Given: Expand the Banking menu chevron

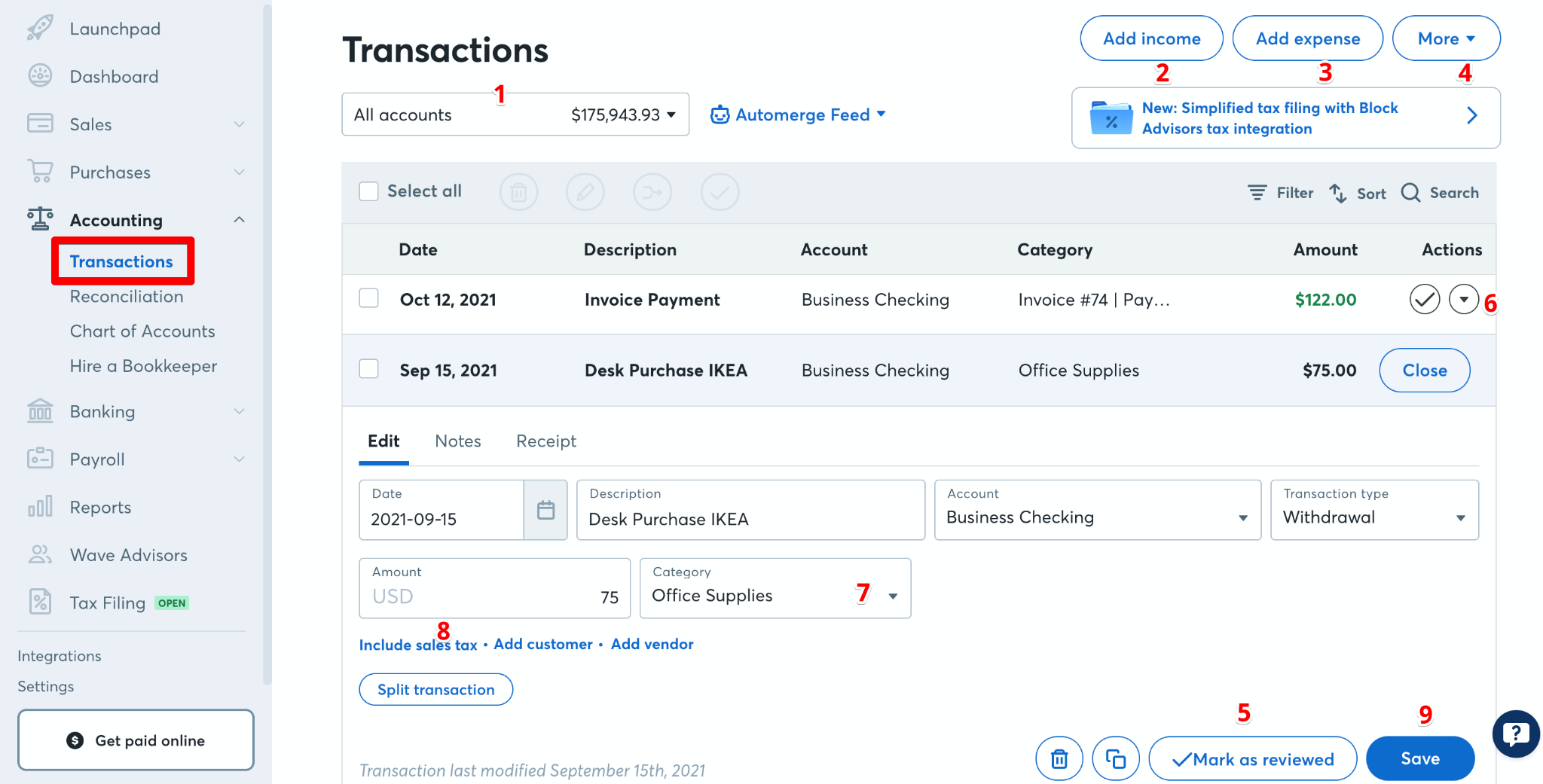Looking at the screenshot, I should click(239, 411).
